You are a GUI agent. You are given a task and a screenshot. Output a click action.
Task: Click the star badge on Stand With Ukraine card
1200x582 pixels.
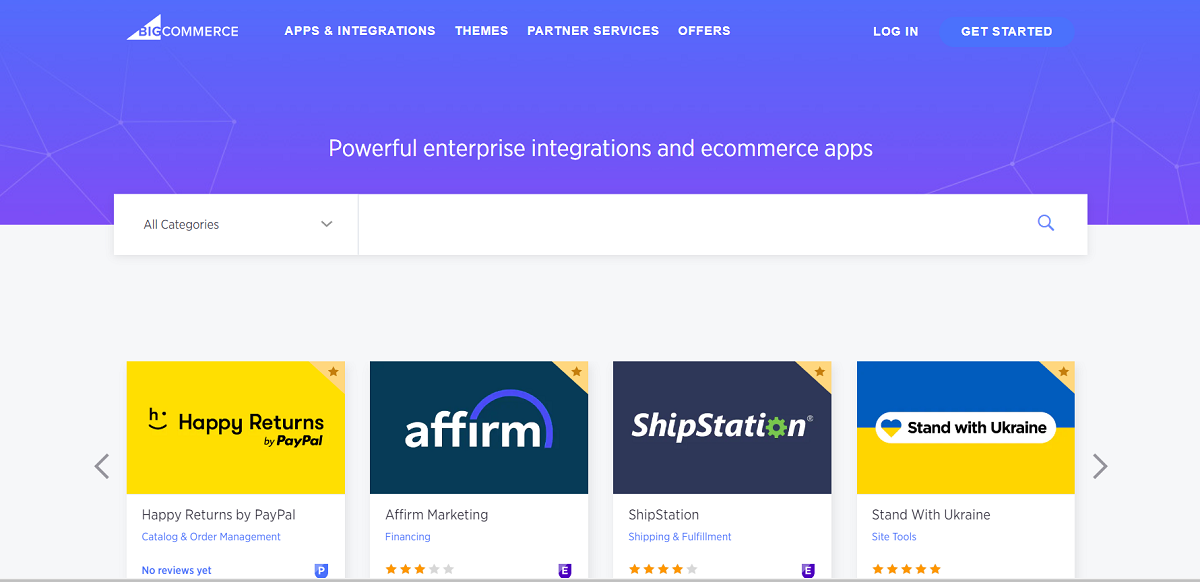coord(1064,374)
